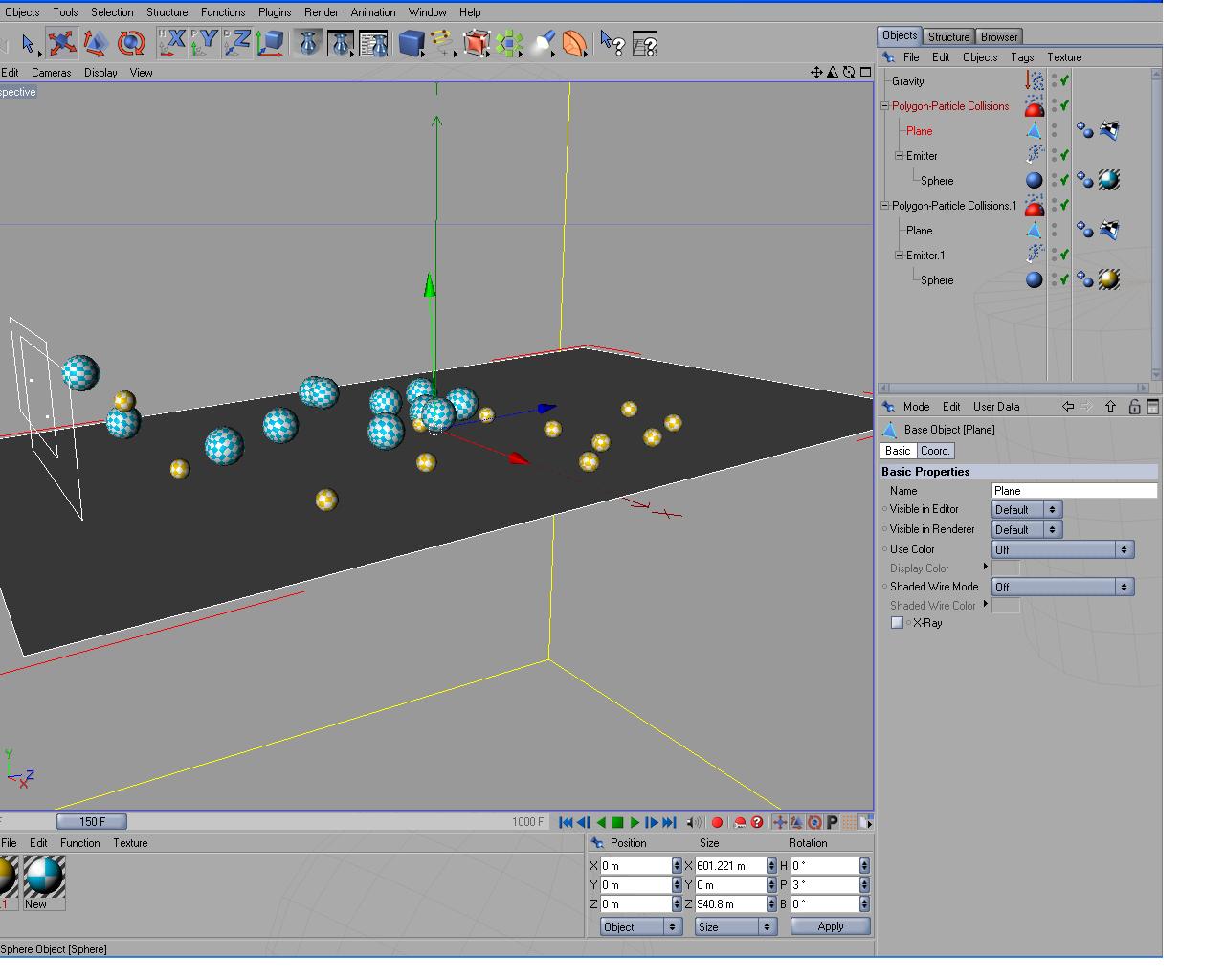Open the Shaded Wire Mode dropdown
1225x980 pixels.
click(x=1062, y=587)
